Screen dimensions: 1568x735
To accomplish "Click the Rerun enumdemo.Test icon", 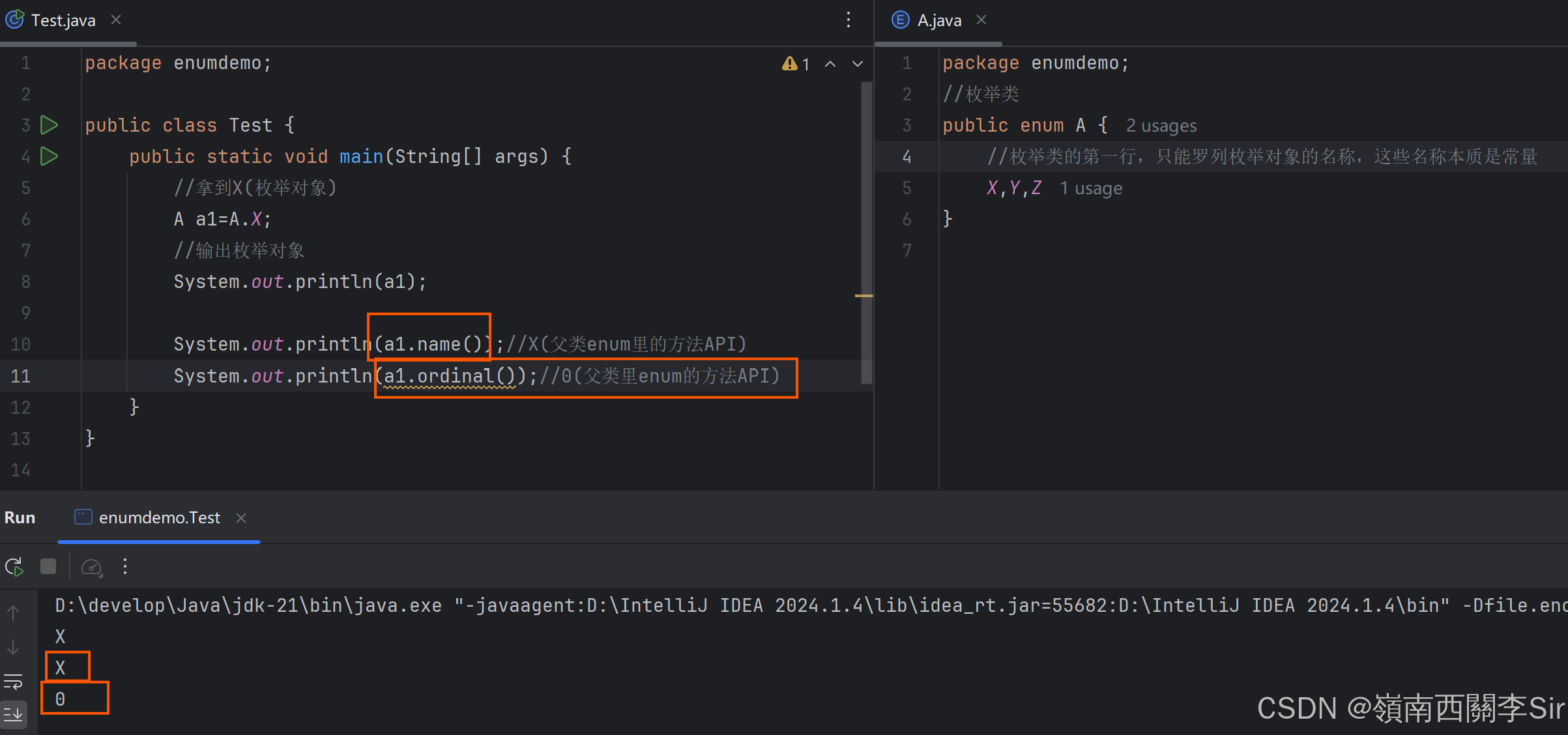I will (x=14, y=567).
